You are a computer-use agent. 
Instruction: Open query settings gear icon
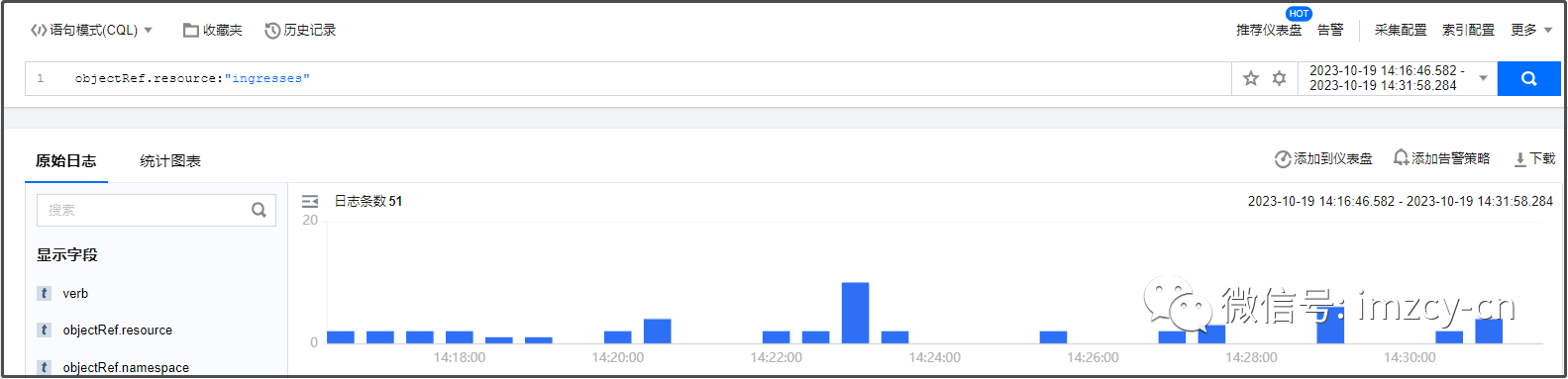tap(1279, 78)
